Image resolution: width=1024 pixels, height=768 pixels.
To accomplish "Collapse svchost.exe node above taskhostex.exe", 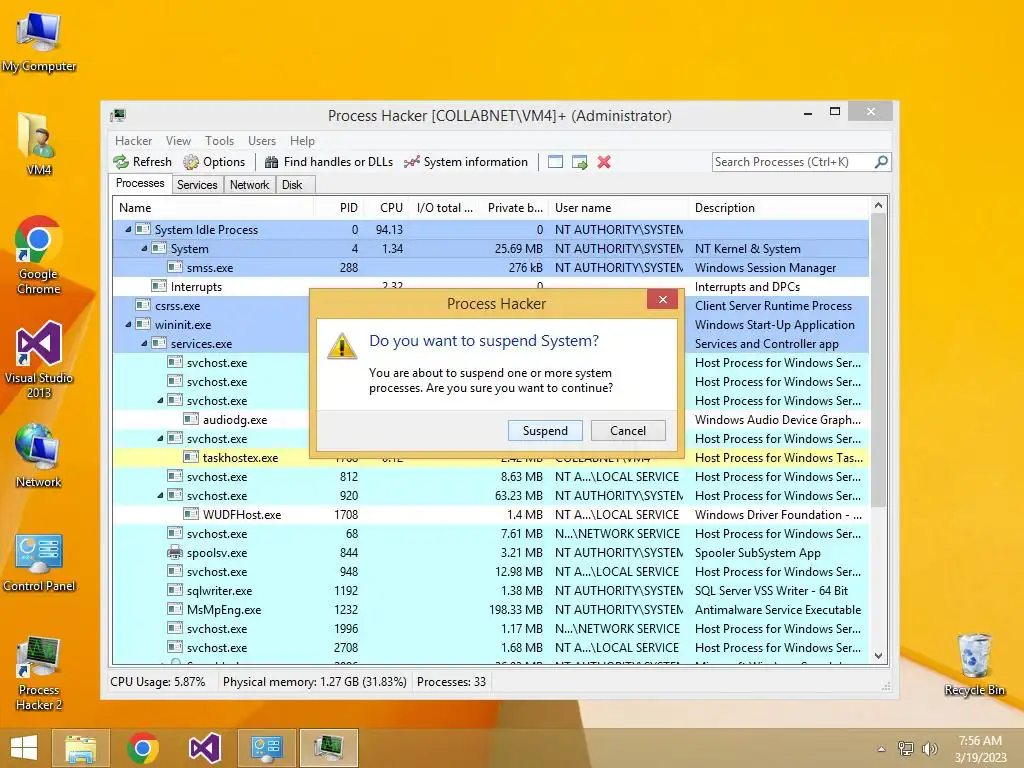I will pos(161,438).
